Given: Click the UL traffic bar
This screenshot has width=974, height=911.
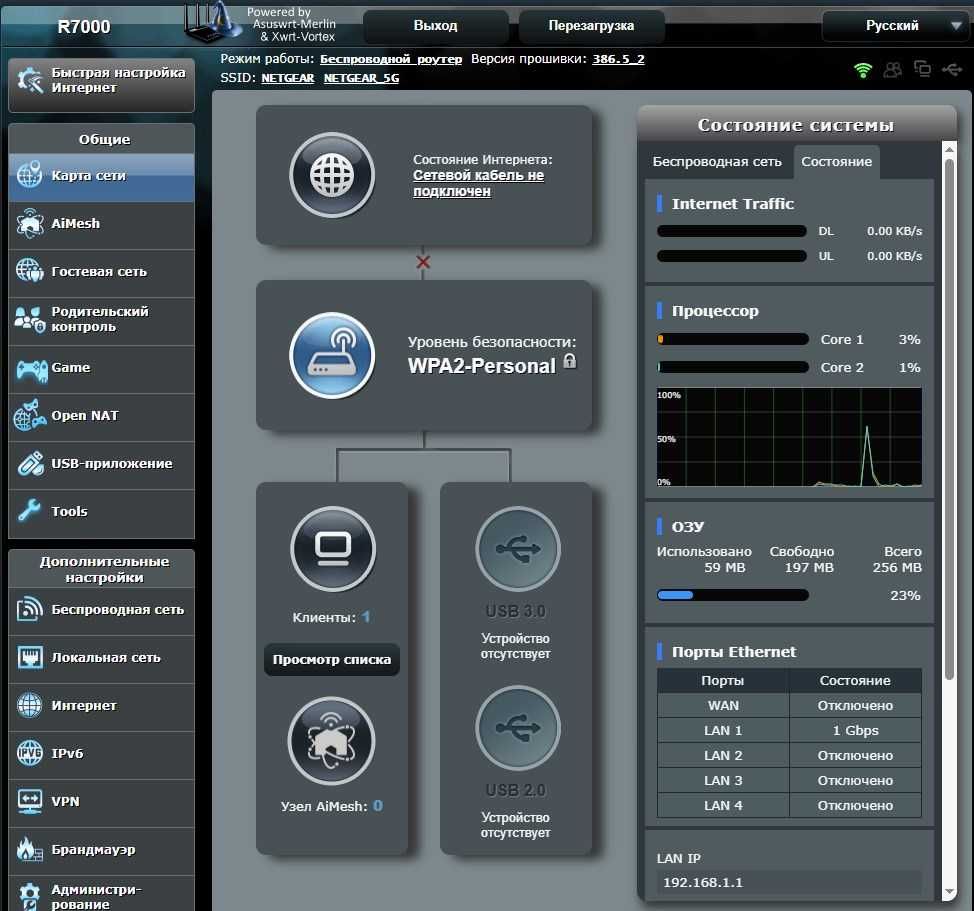Looking at the screenshot, I should (x=732, y=256).
